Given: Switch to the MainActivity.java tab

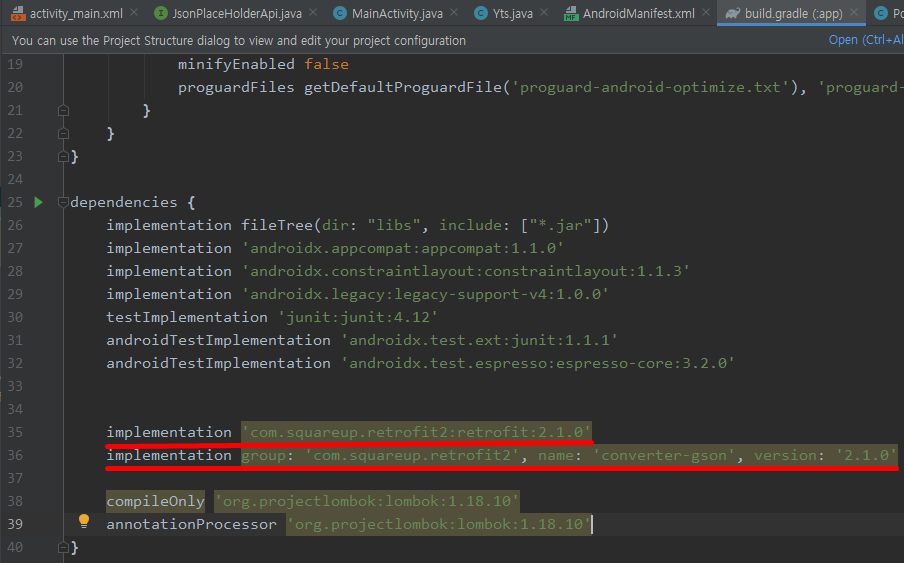Looking at the screenshot, I should [x=397, y=13].
